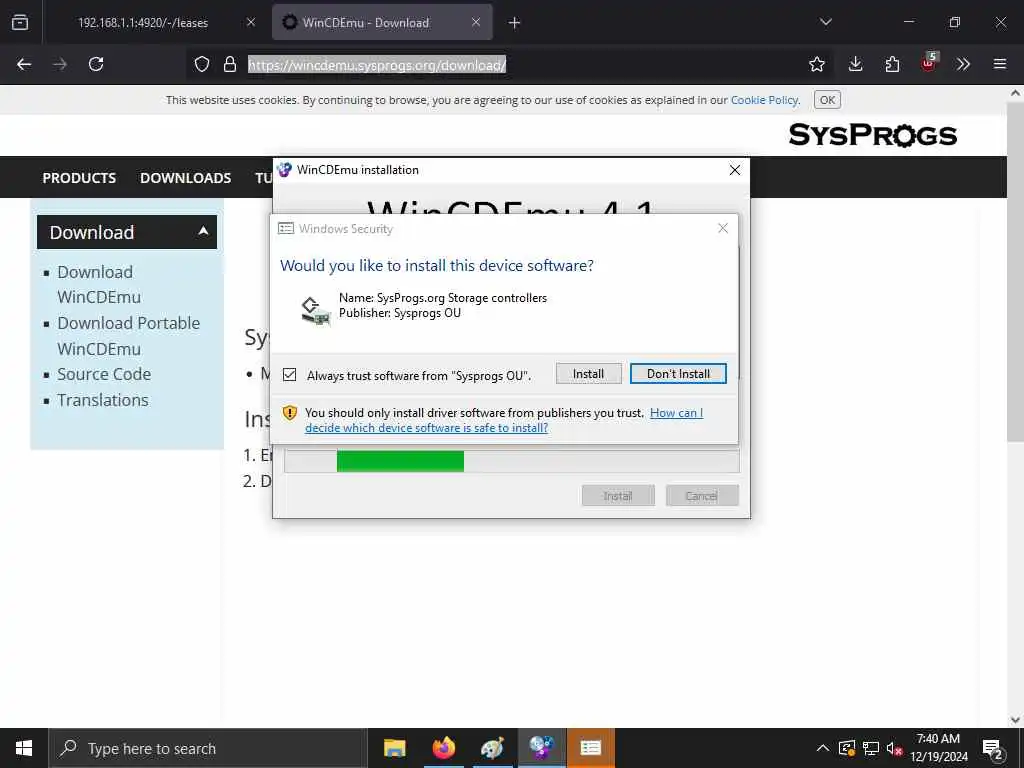The width and height of the screenshot is (1024, 768).
Task: Show hidden system tray icons
Action: click(823, 748)
